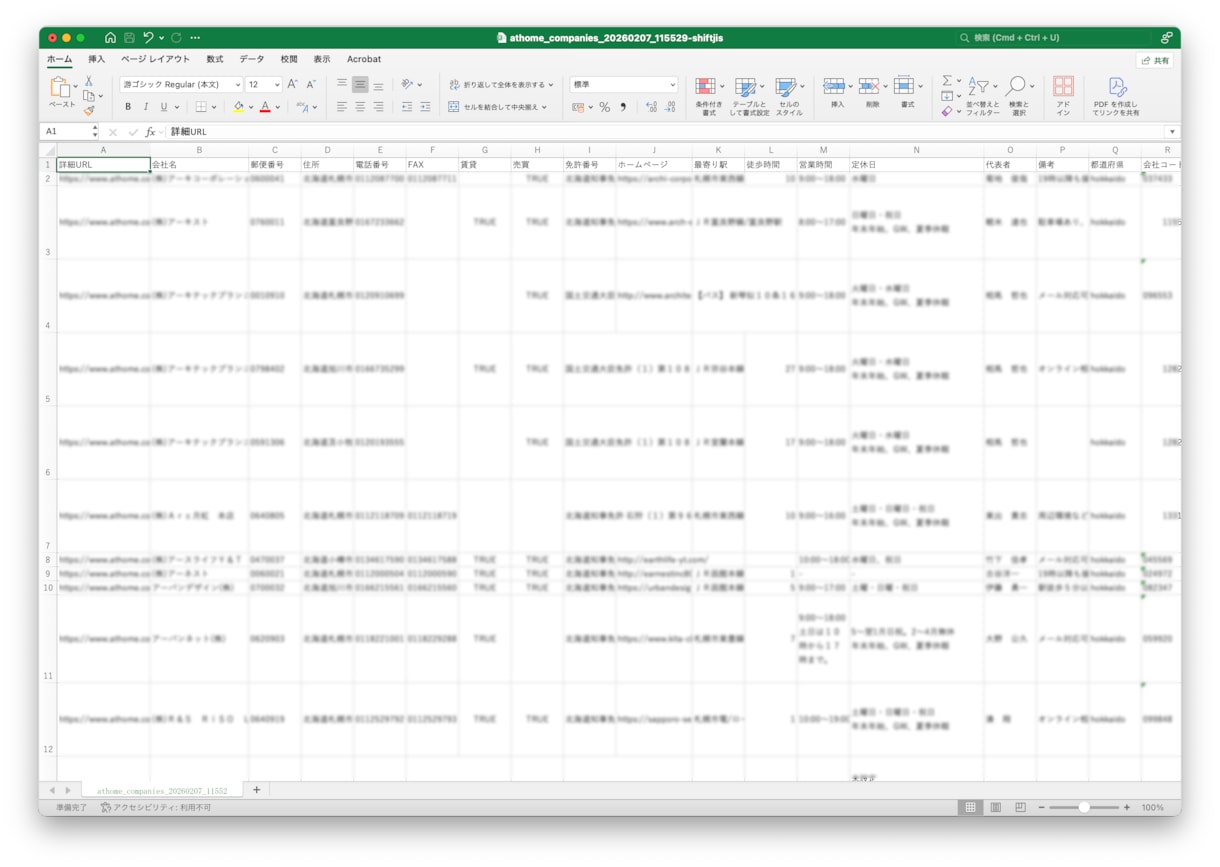The width and height of the screenshot is (1220, 867).
Task: Toggle center horizontal alignment
Action: pos(360,107)
